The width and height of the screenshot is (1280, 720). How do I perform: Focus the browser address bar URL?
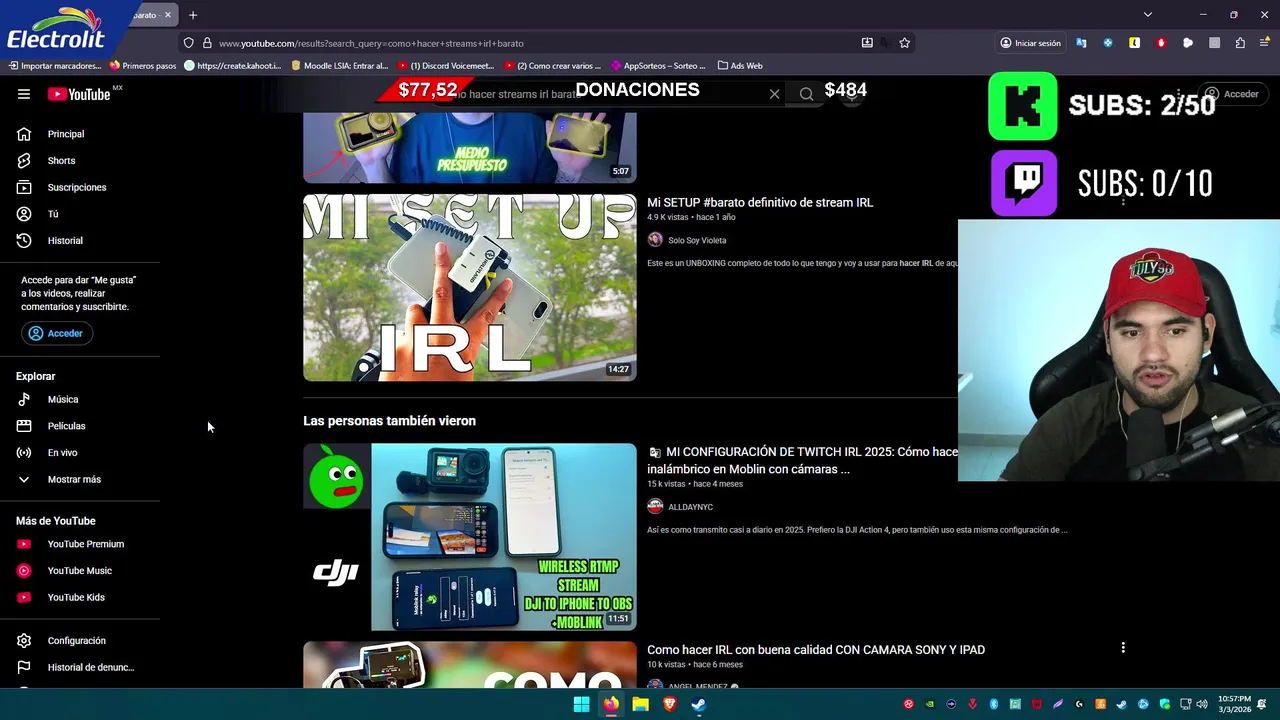[371, 44]
